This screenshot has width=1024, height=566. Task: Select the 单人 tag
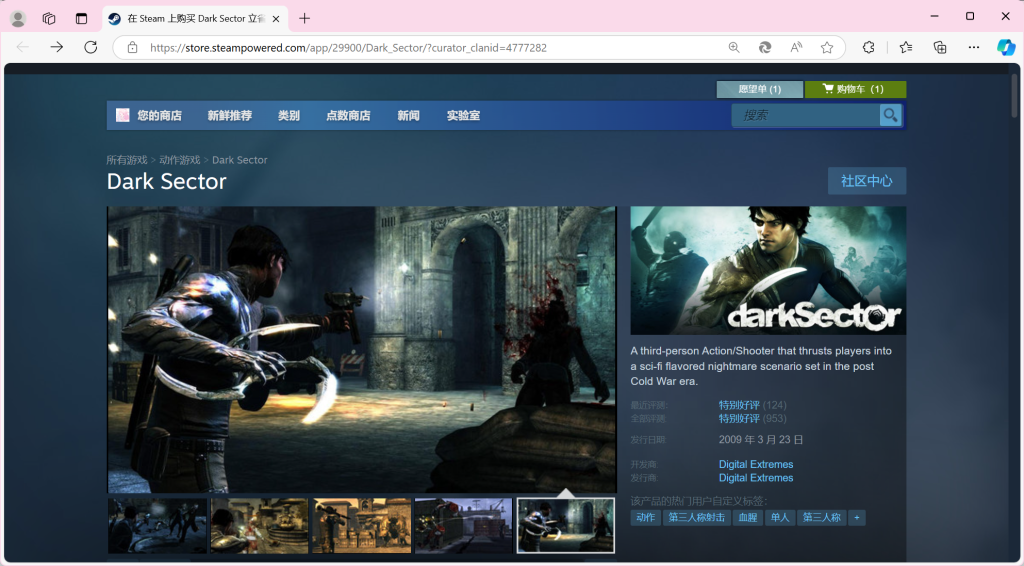[x=780, y=518]
